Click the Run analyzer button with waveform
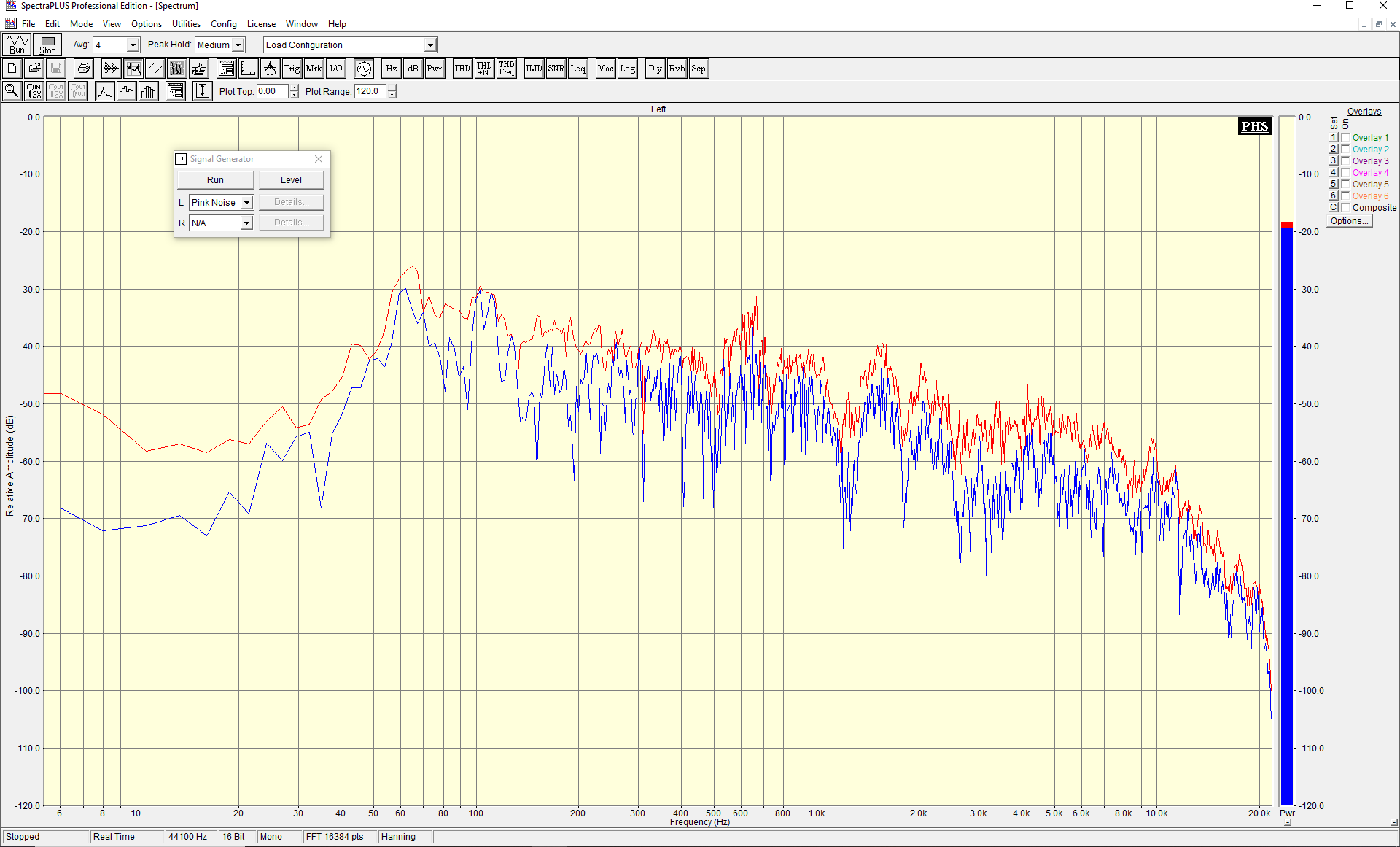This screenshot has width=1400, height=847. (17, 45)
